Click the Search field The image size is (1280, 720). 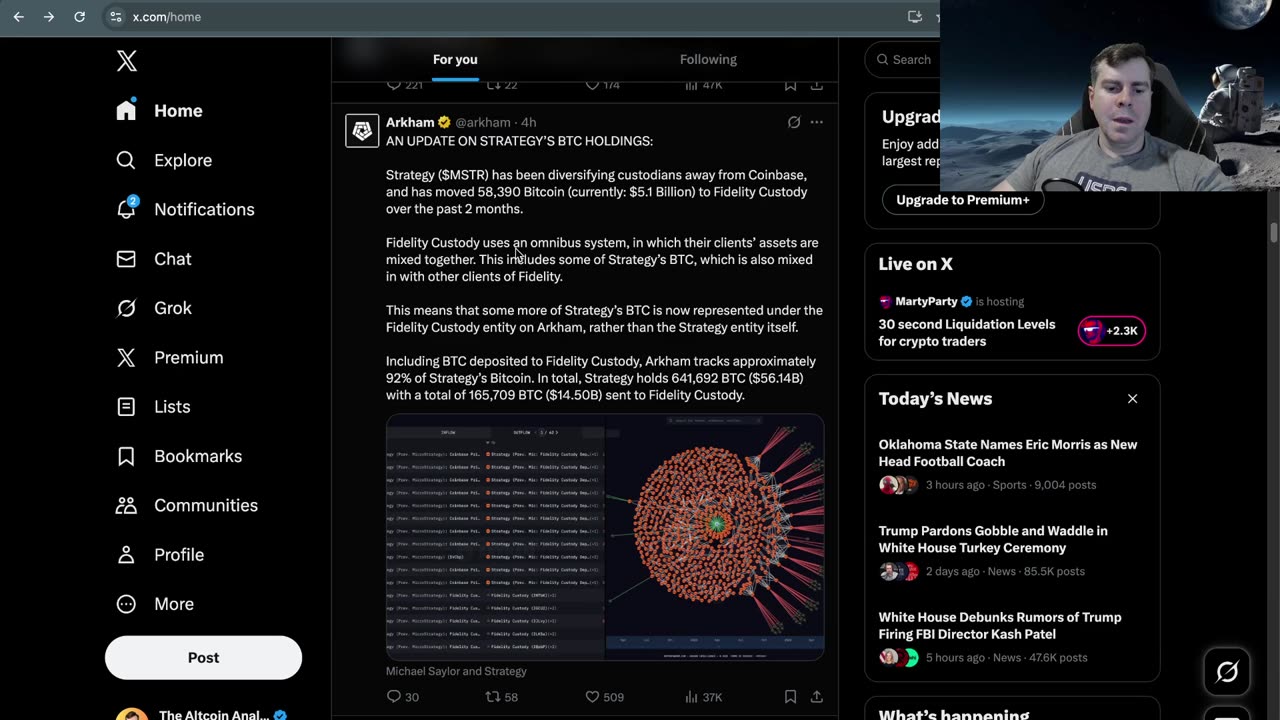click(x=903, y=59)
